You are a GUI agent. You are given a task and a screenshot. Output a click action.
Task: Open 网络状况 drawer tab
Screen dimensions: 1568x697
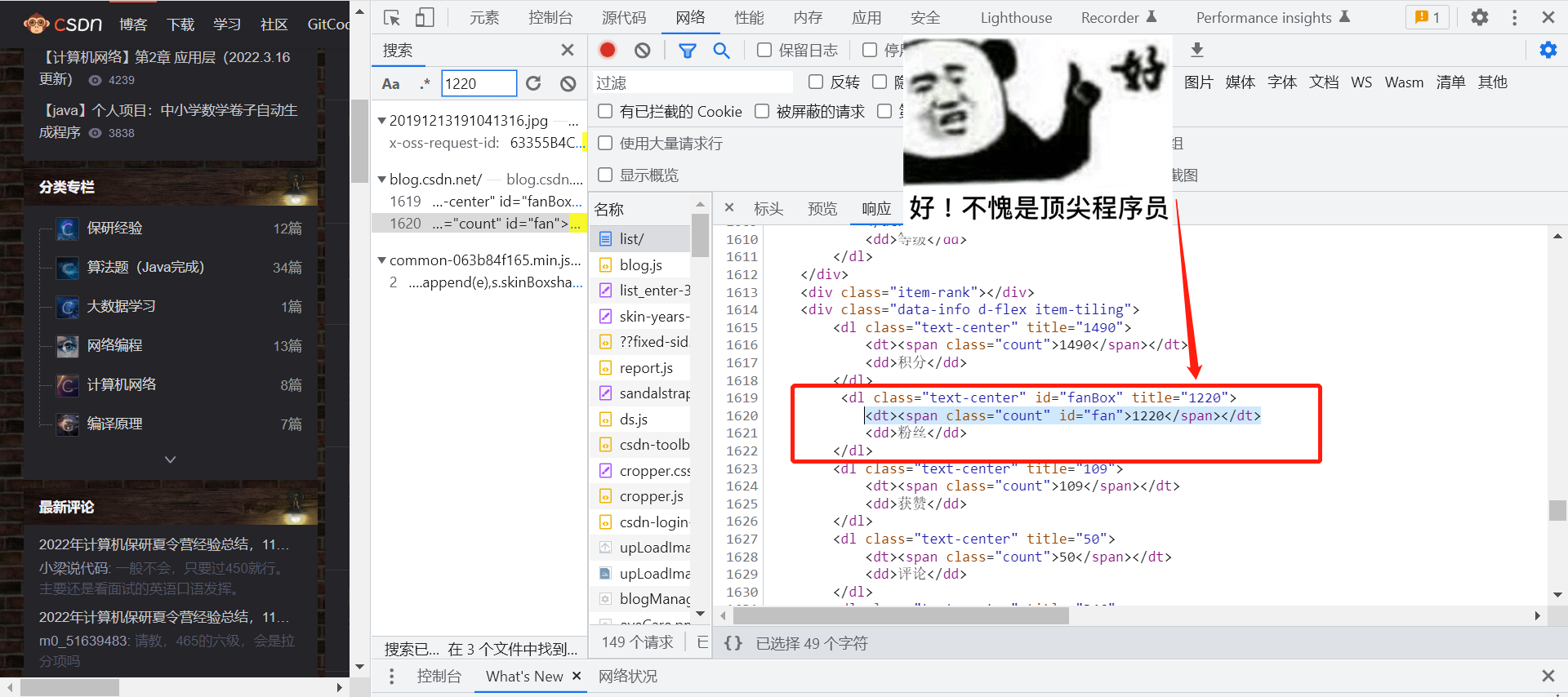627,677
